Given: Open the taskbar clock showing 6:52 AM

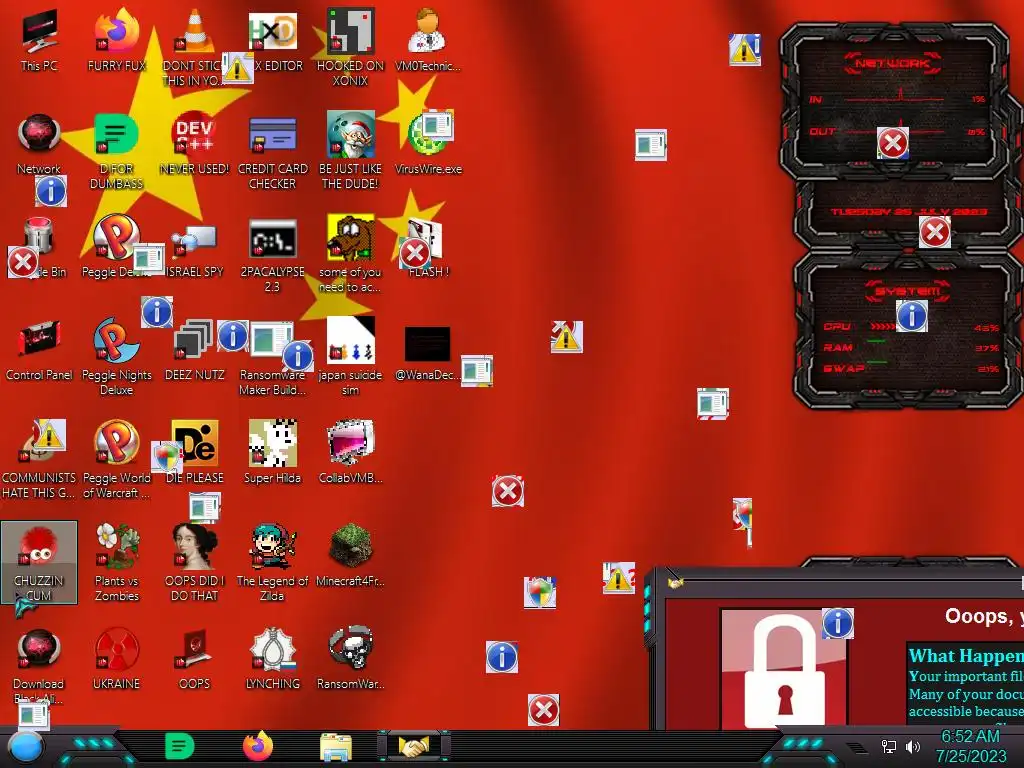Looking at the screenshot, I should [971, 746].
